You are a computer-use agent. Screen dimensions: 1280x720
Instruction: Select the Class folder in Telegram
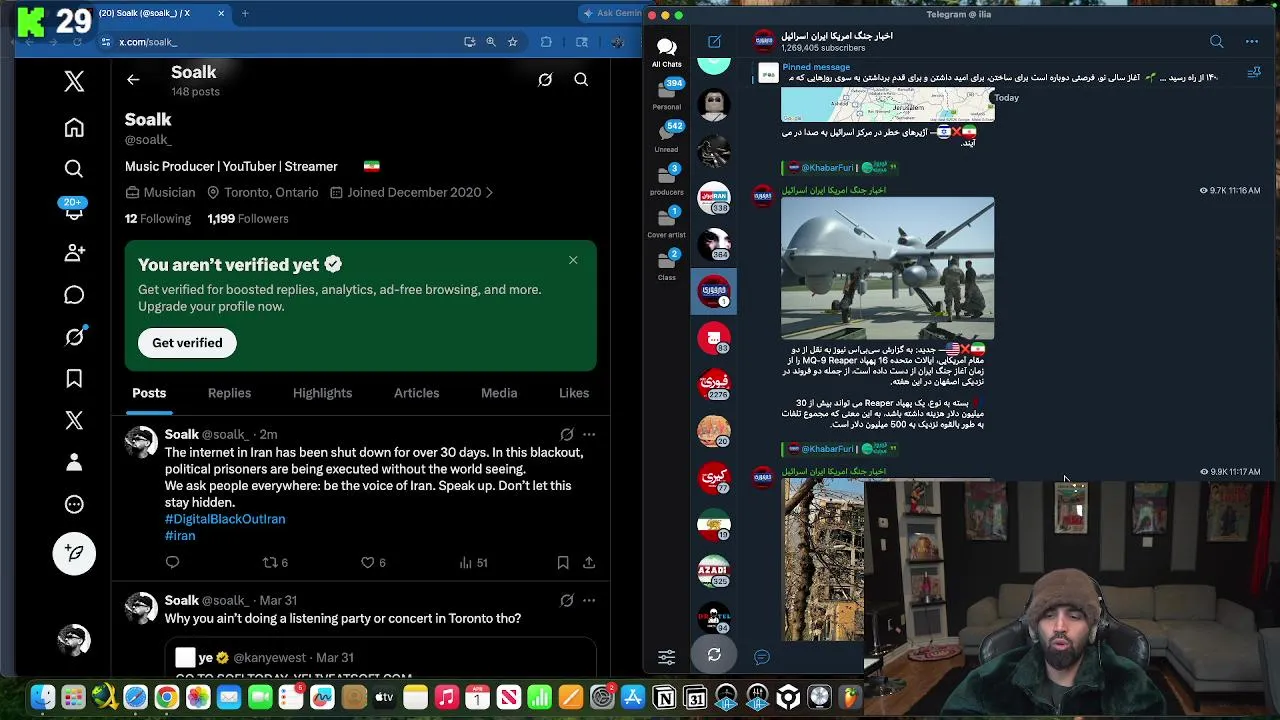coord(666,265)
